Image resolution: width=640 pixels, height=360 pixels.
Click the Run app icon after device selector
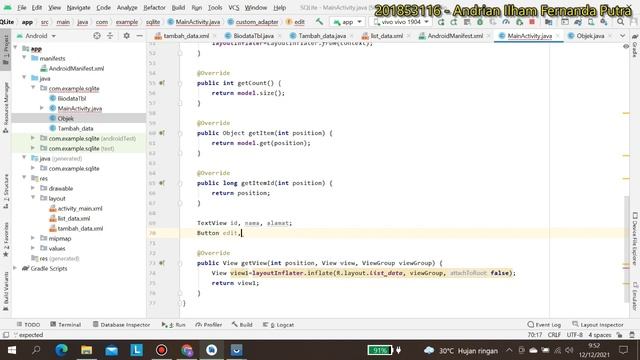441,22
